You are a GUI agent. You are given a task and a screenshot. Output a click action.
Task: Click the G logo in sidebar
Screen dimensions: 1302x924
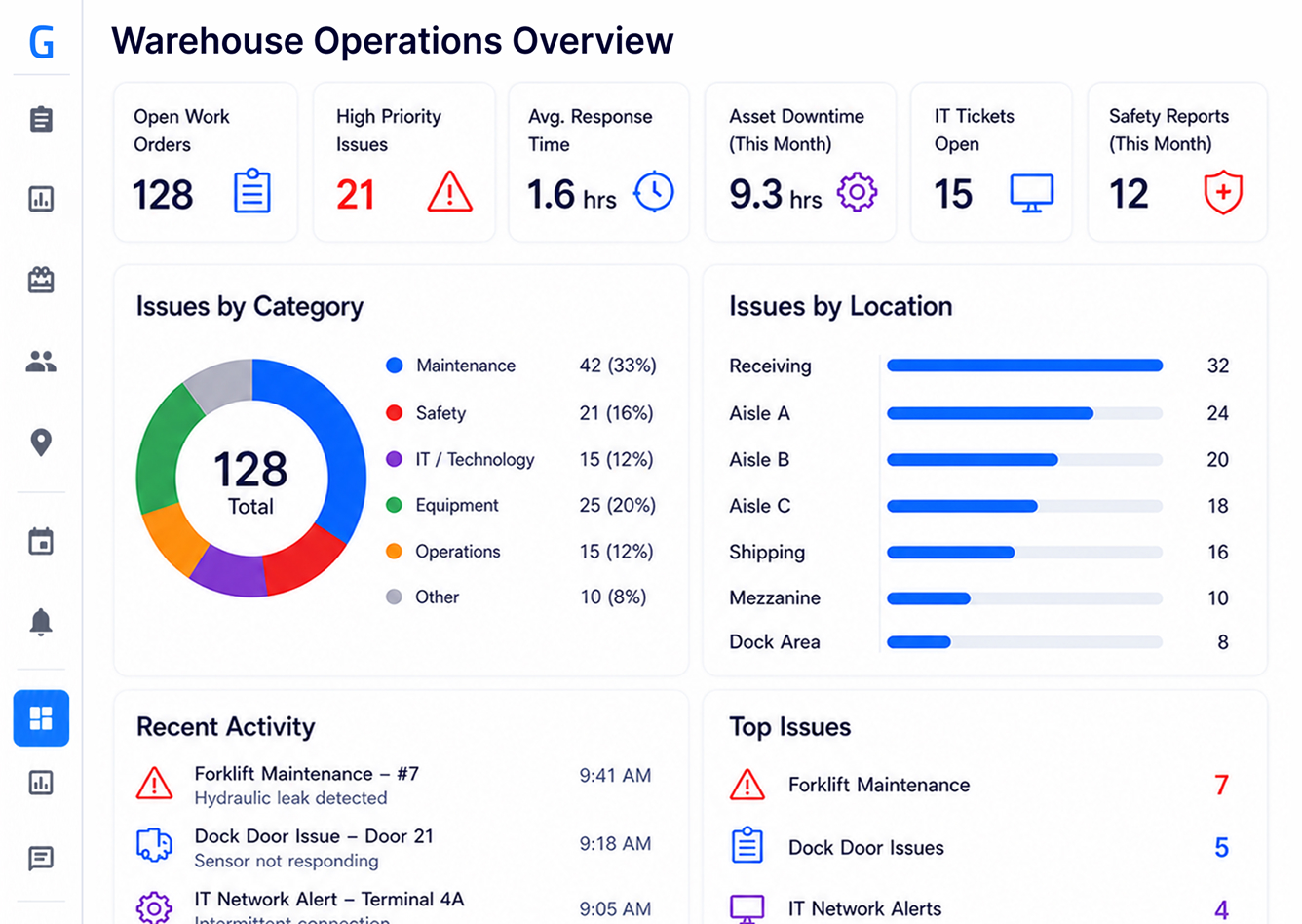point(41,42)
